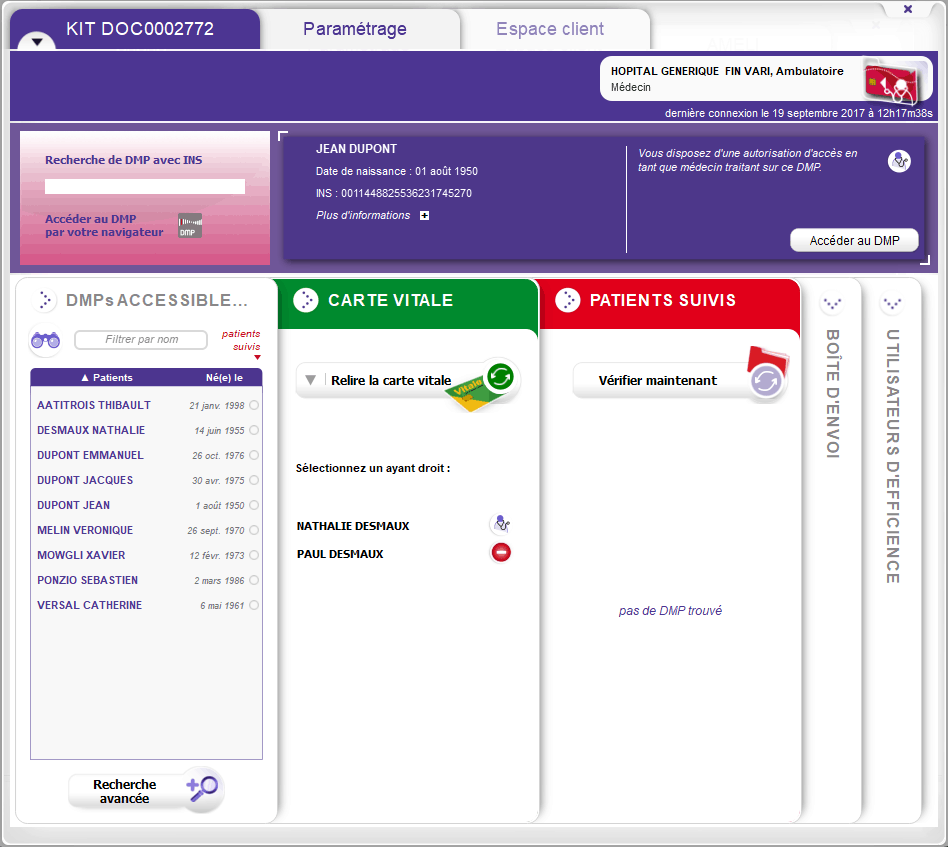Select radio button for MOWGLI XAVIER
This screenshot has height=847, width=948.
click(x=254, y=555)
